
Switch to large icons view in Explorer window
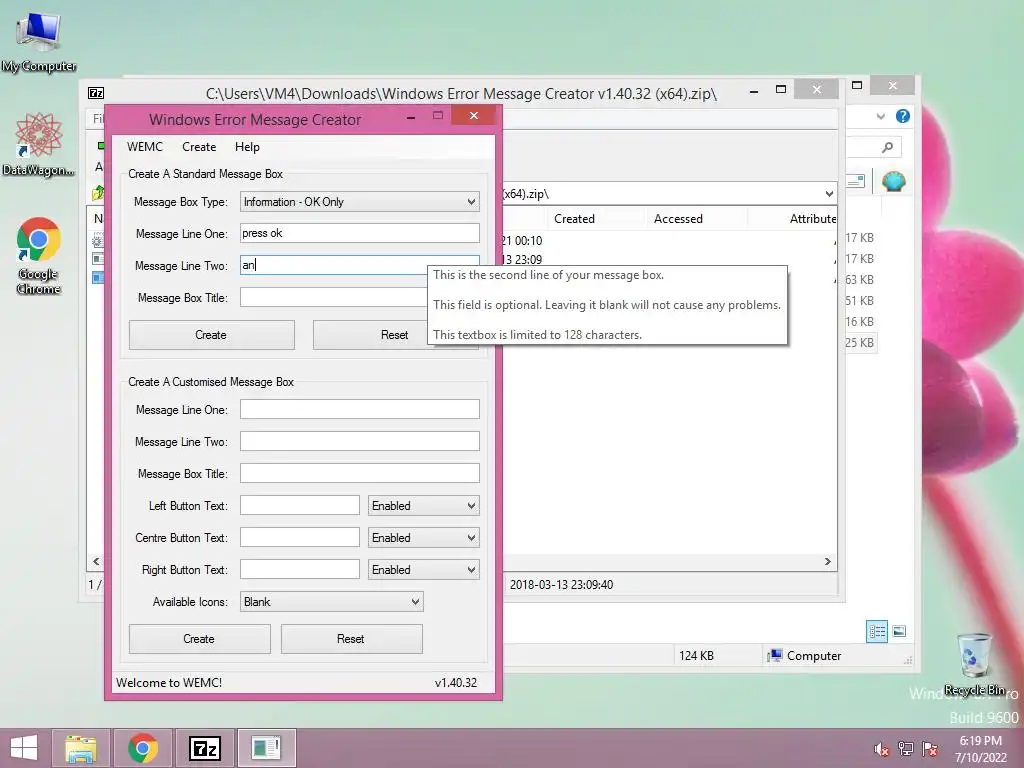pos(899,632)
